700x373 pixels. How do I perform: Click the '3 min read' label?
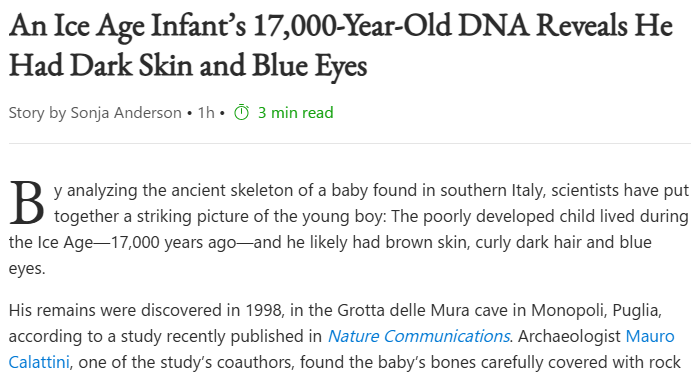click(x=296, y=112)
